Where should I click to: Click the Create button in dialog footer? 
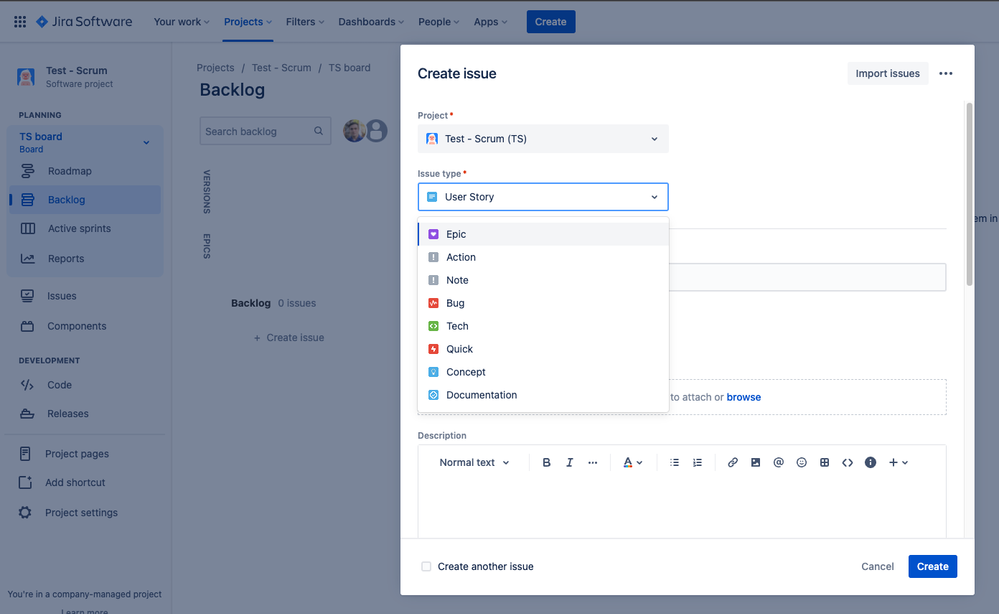pos(932,566)
